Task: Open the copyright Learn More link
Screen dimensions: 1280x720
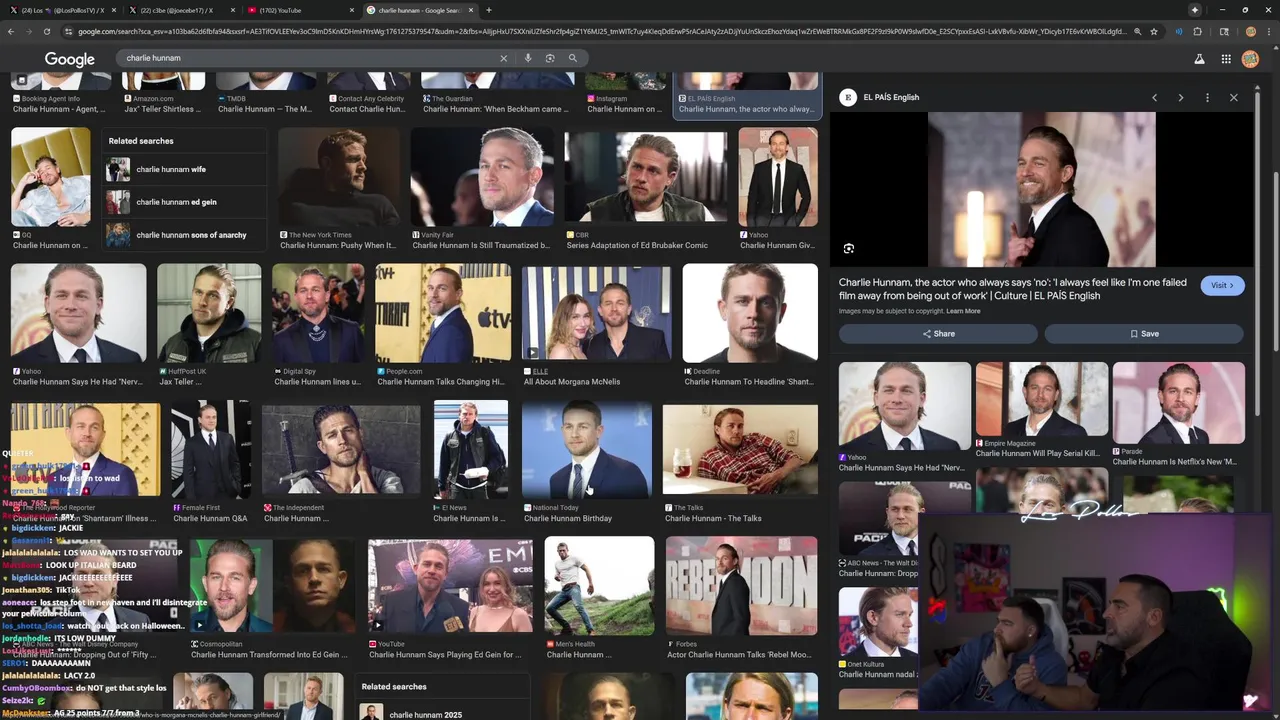Action: tap(963, 311)
